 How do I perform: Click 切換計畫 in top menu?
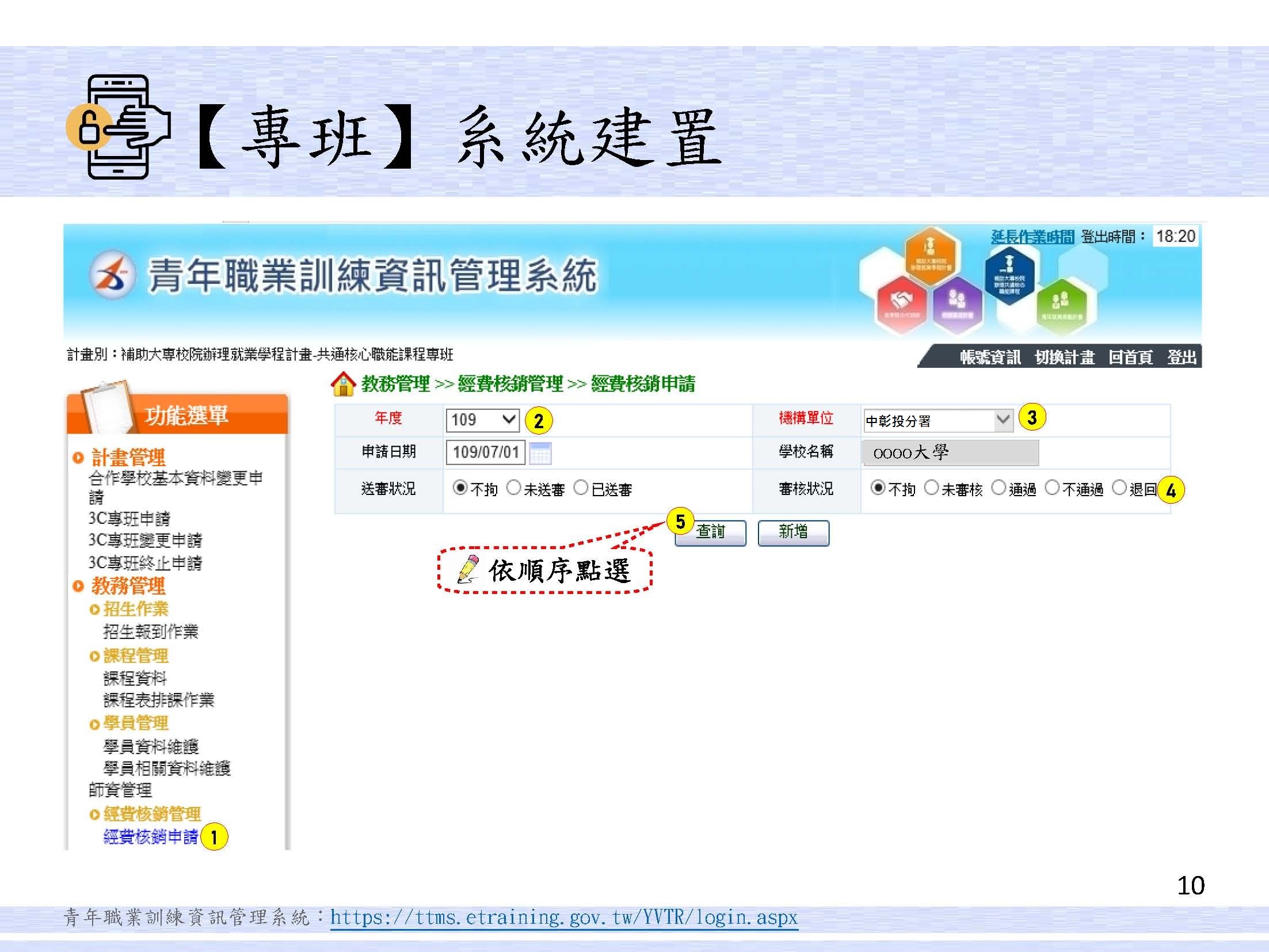[1064, 357]
